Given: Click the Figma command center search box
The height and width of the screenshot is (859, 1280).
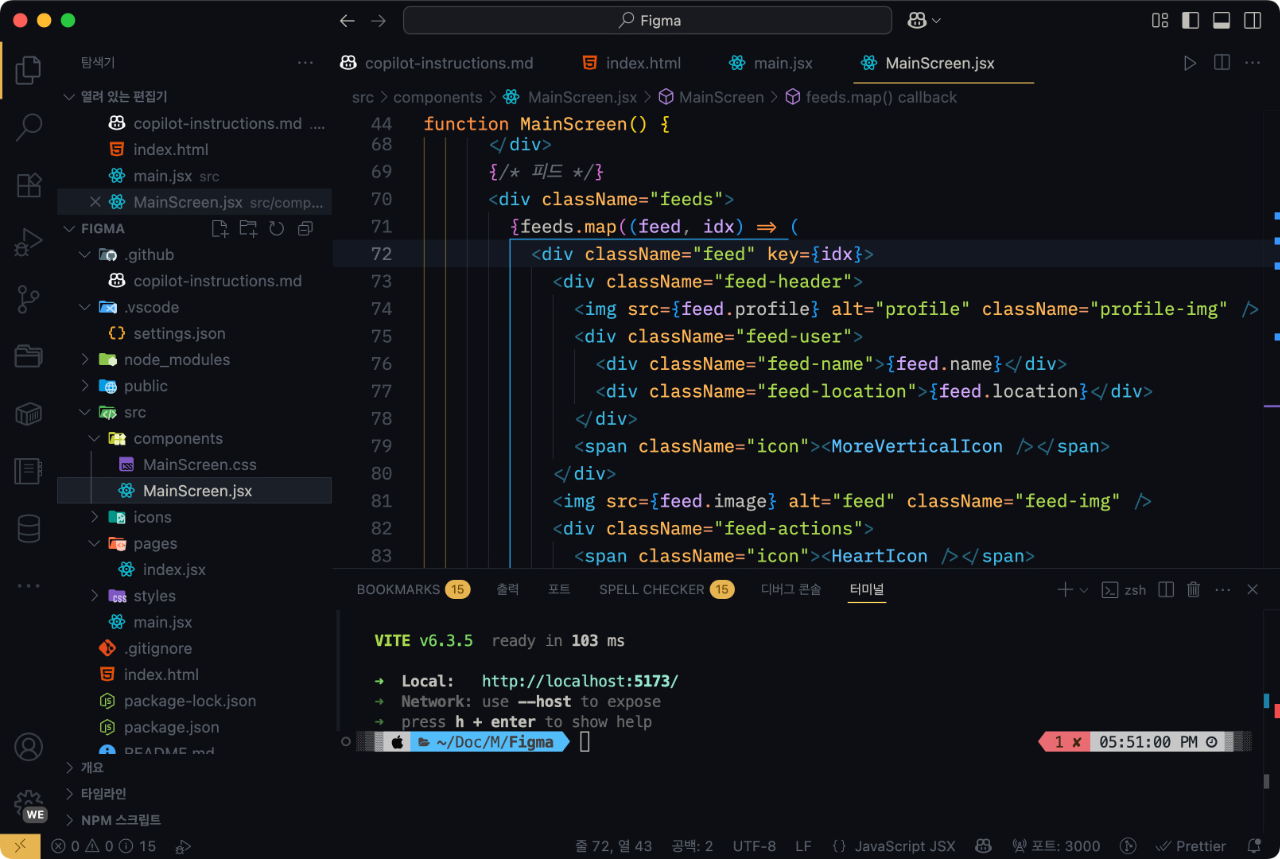Looking at the screenshot, I should 647,20.
